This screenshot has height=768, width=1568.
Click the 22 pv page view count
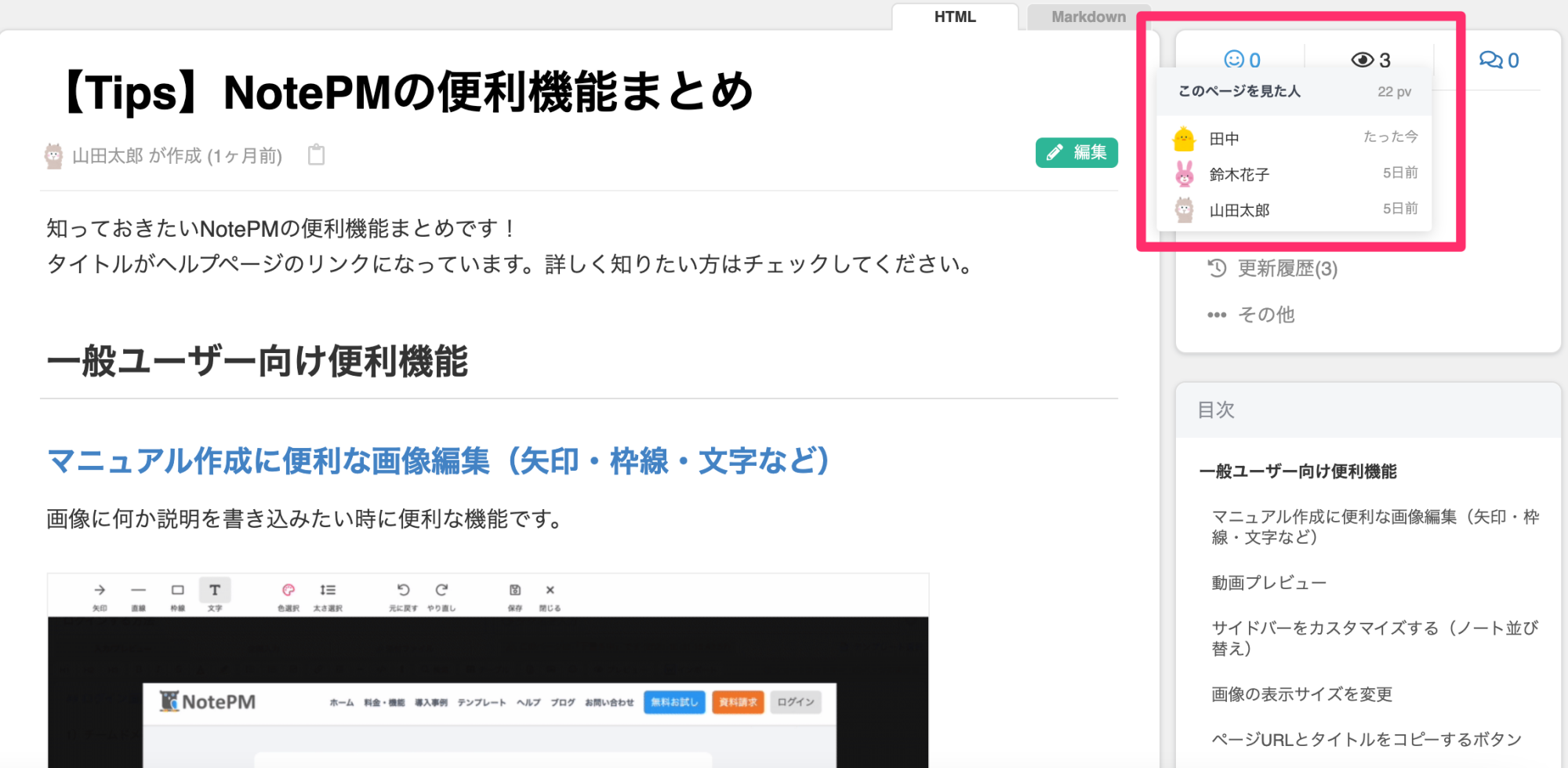pyautogui.click(x=1394, y=92)
